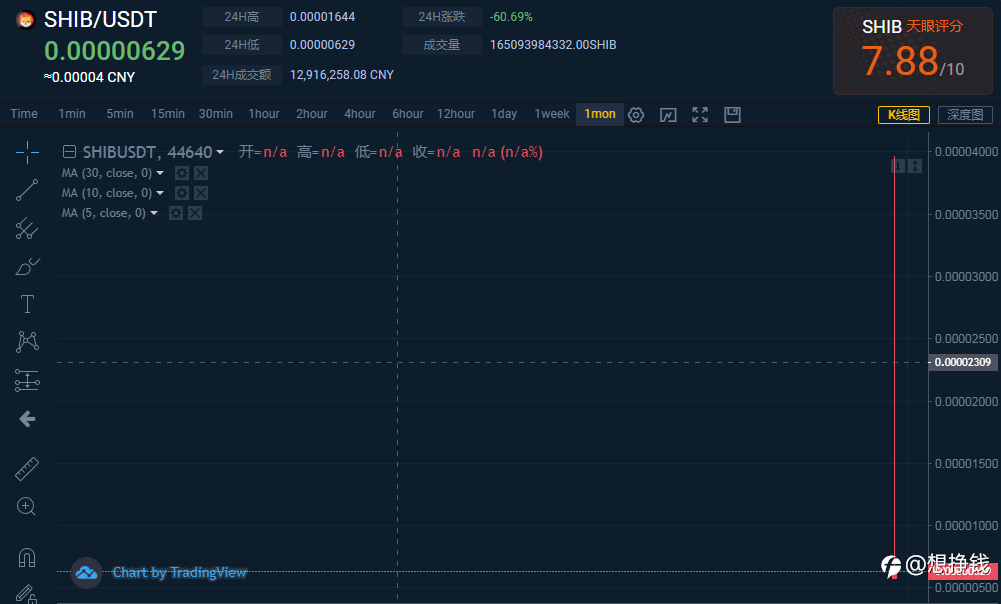The width and height of the screenshot is (1001, 604).
Task: Collapse the SHIBUSDT legend box
Action: tap(70, 152)
